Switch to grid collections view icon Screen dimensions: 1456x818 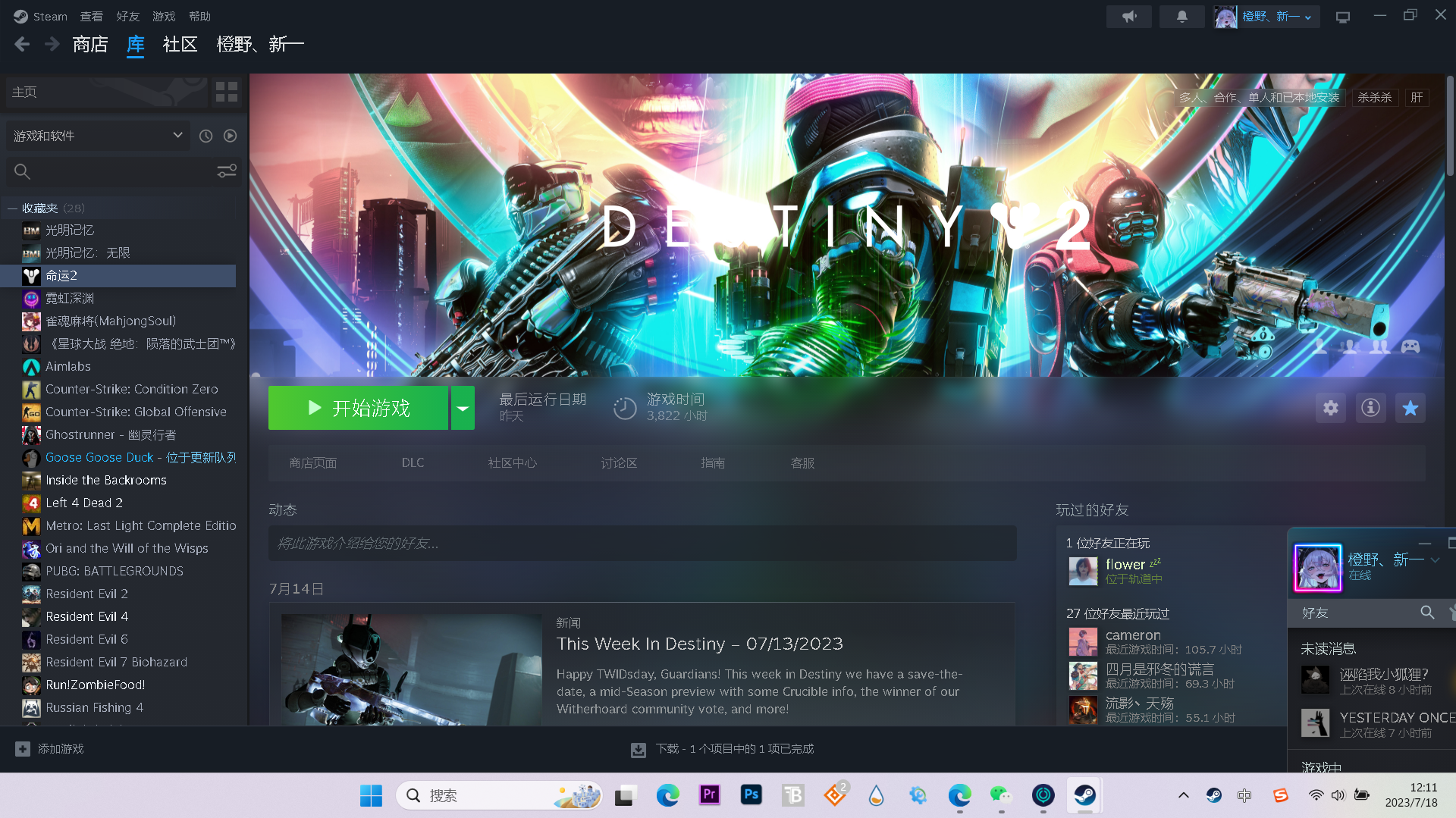pyautogui.click(x=226, y=92)
